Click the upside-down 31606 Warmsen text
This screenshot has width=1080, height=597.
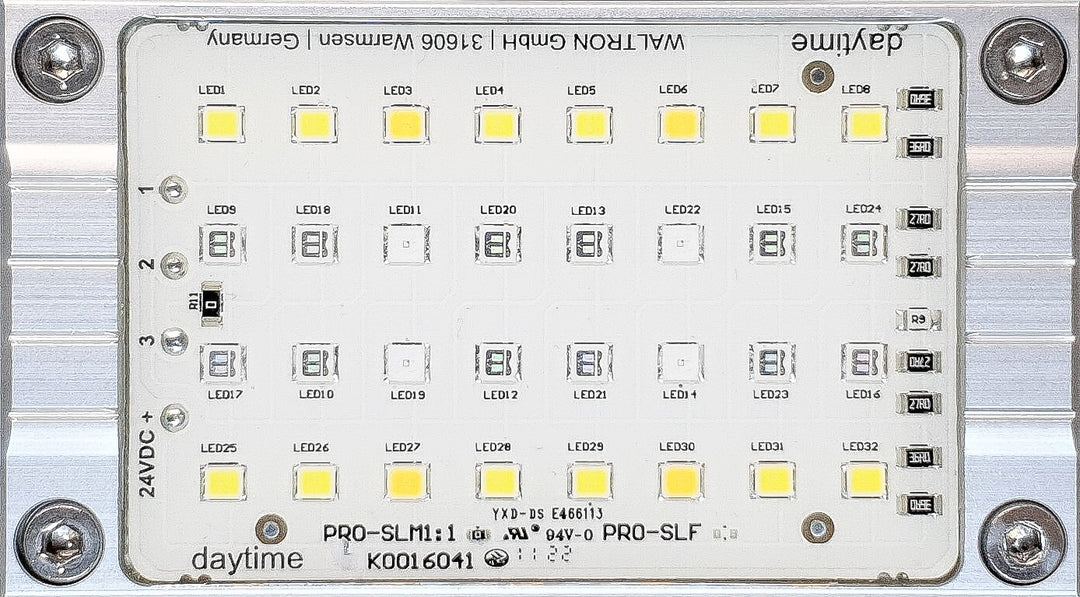tap(400, 41)
